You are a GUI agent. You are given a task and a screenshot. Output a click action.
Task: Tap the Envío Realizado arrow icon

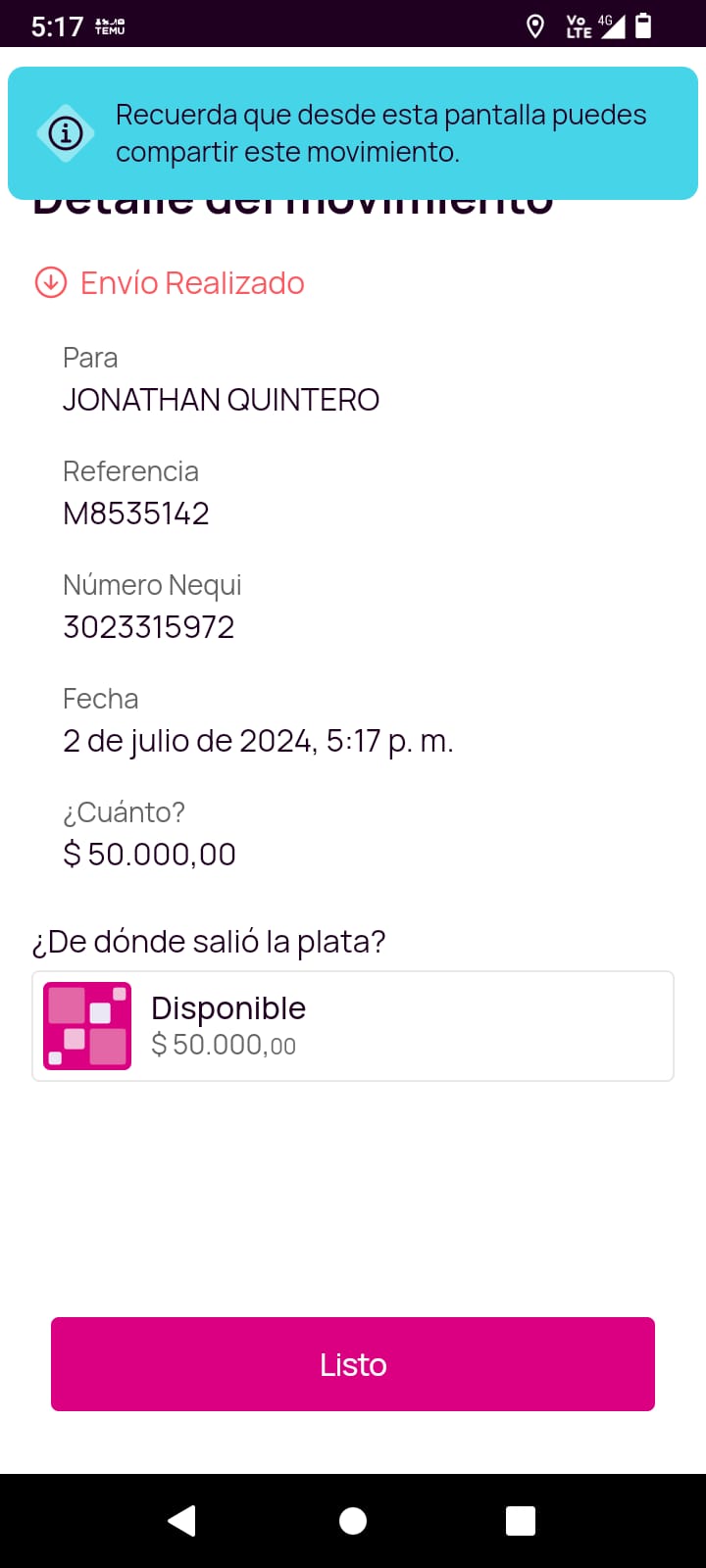51,282
